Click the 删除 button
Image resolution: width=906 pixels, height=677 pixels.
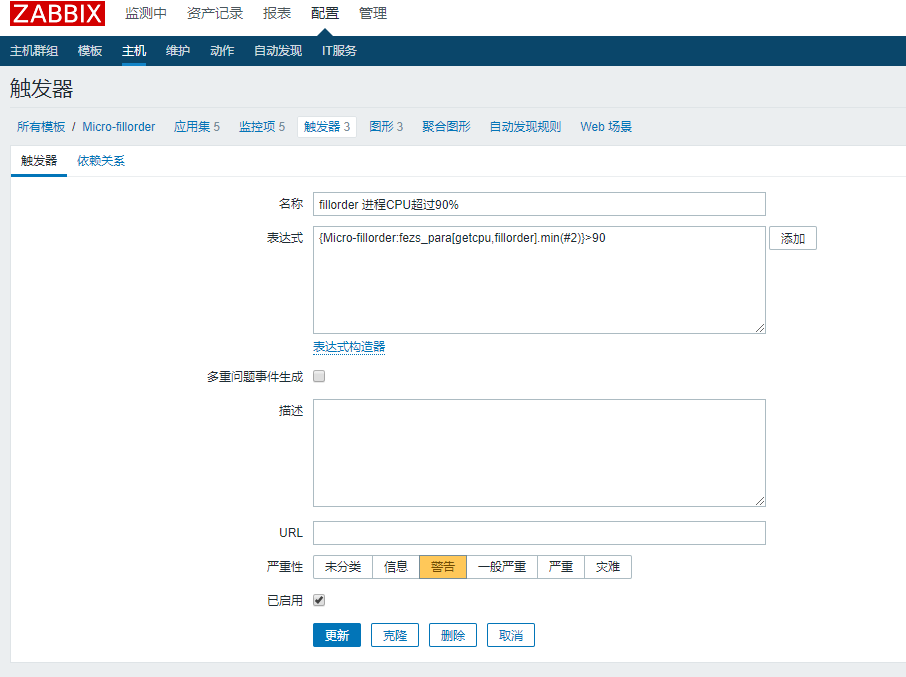tap(452, 635)
